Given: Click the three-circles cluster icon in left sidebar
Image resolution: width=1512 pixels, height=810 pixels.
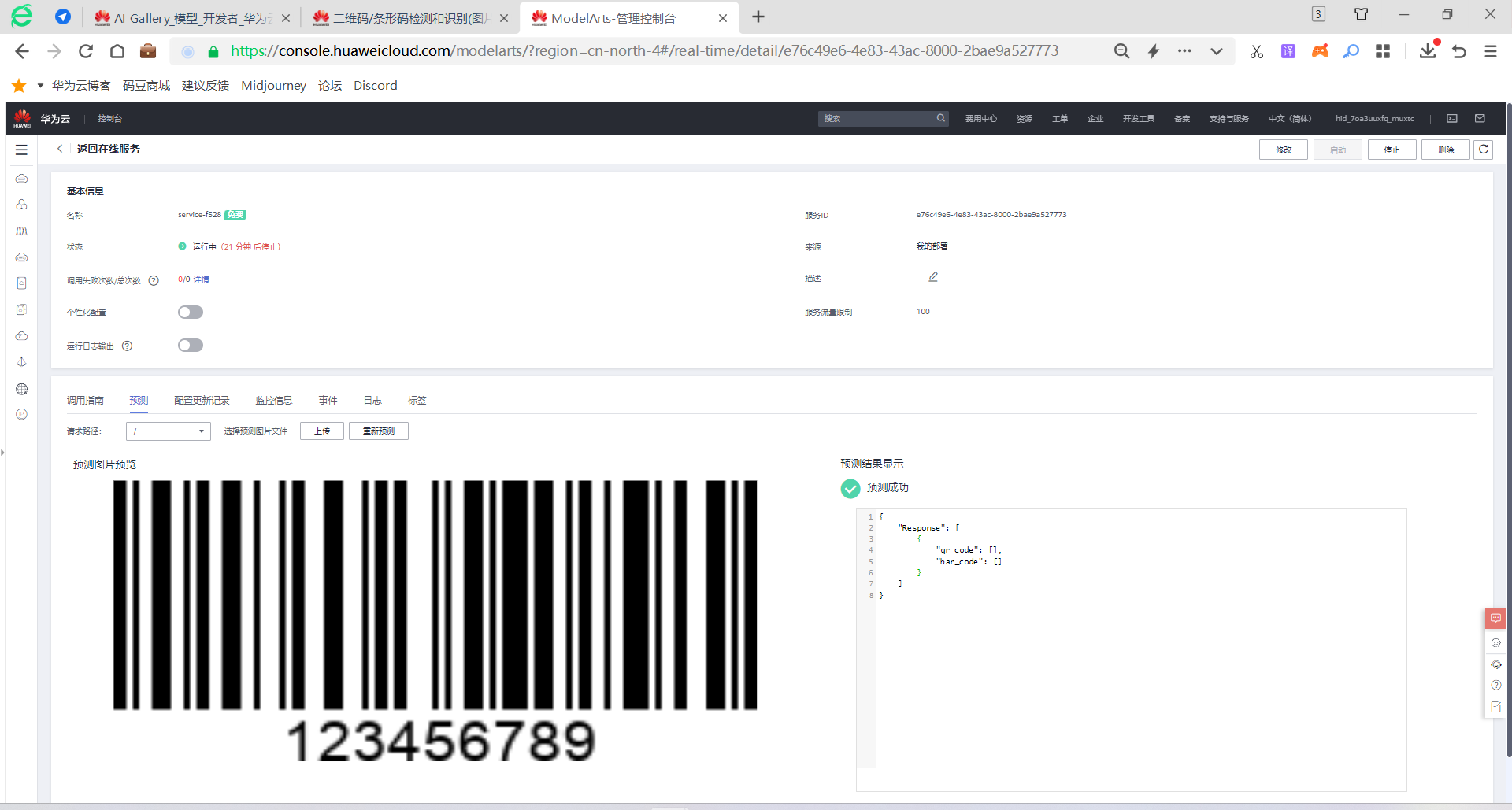Looking at the screenshot, I should point(21,205).
